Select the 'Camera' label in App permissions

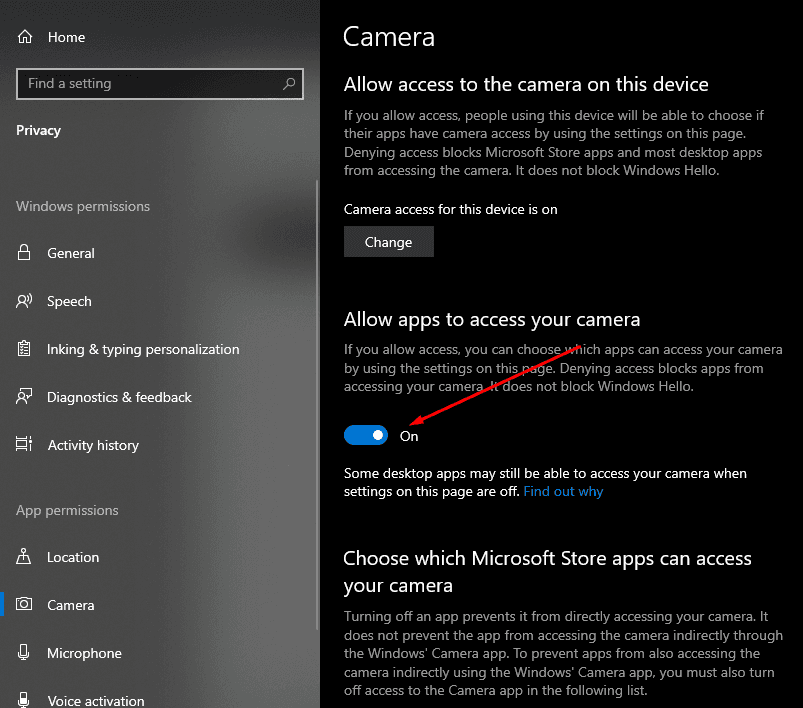(x=71, y=605)
